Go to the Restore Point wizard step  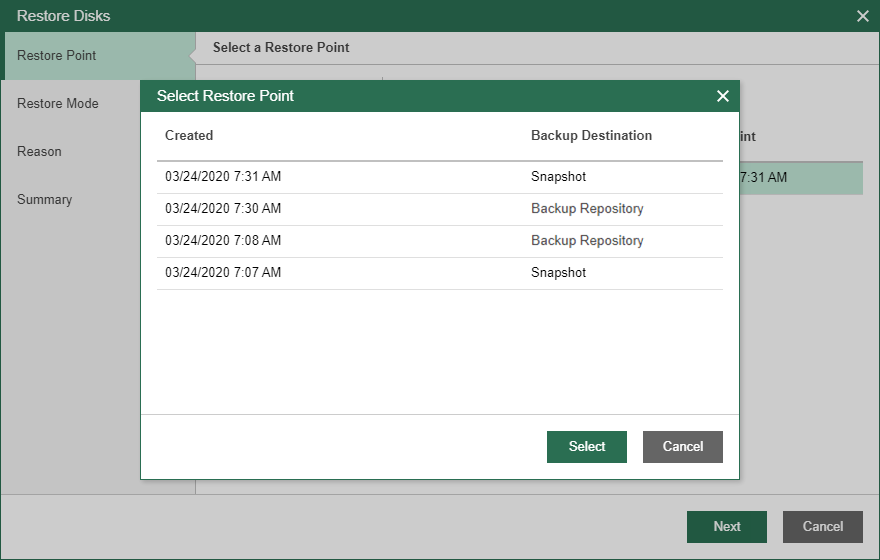point(57,55)
